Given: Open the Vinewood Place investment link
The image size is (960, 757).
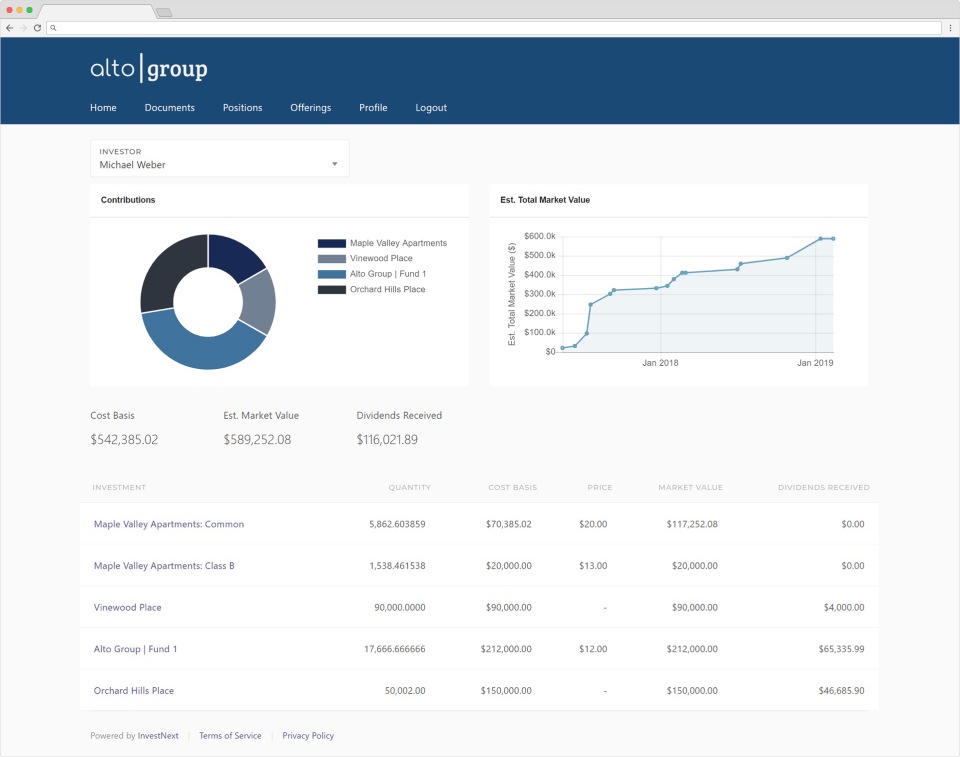Looking at the screenshot, I should click(127, 608).
